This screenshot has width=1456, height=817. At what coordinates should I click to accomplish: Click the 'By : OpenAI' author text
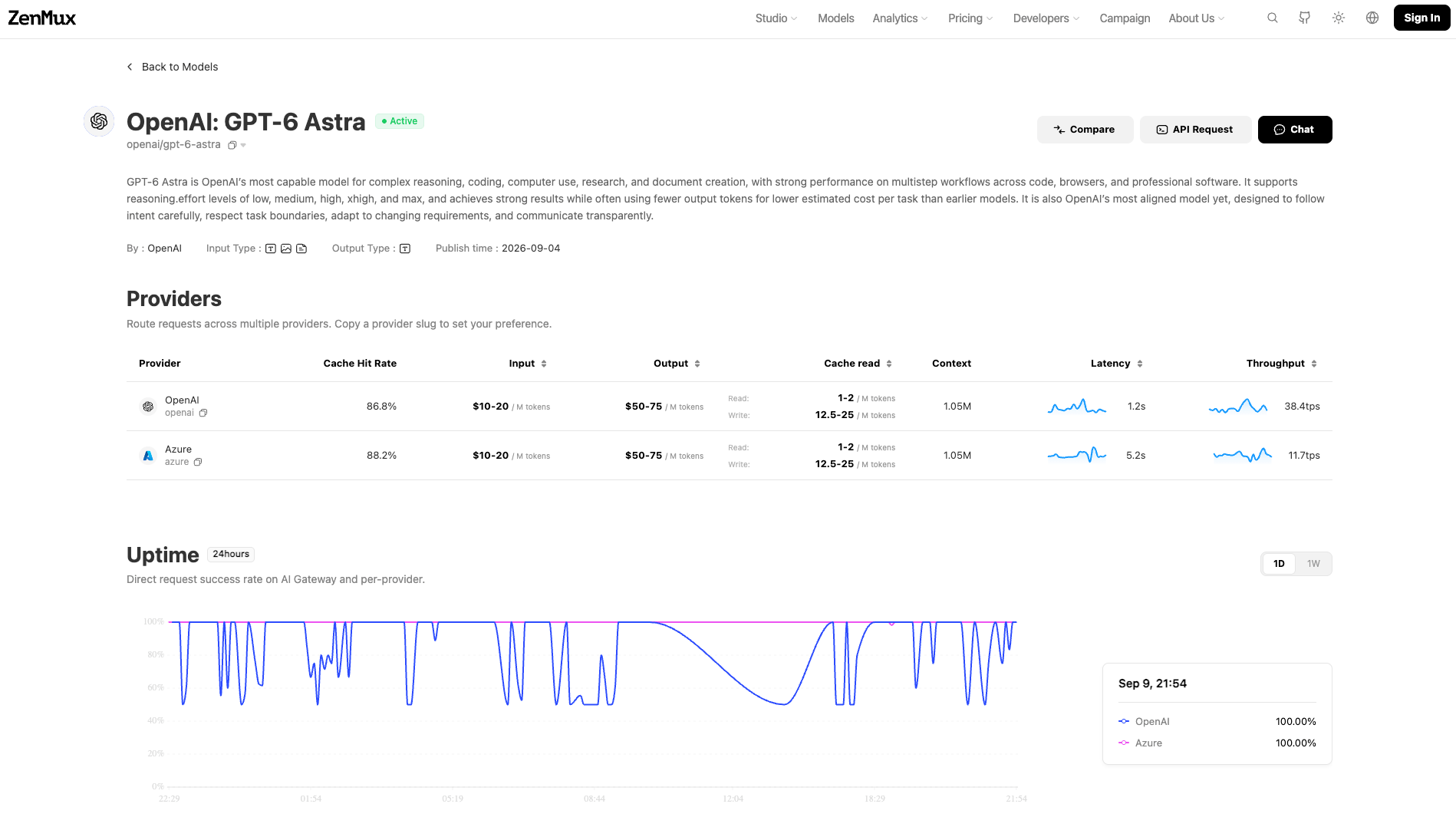[154, 249]
